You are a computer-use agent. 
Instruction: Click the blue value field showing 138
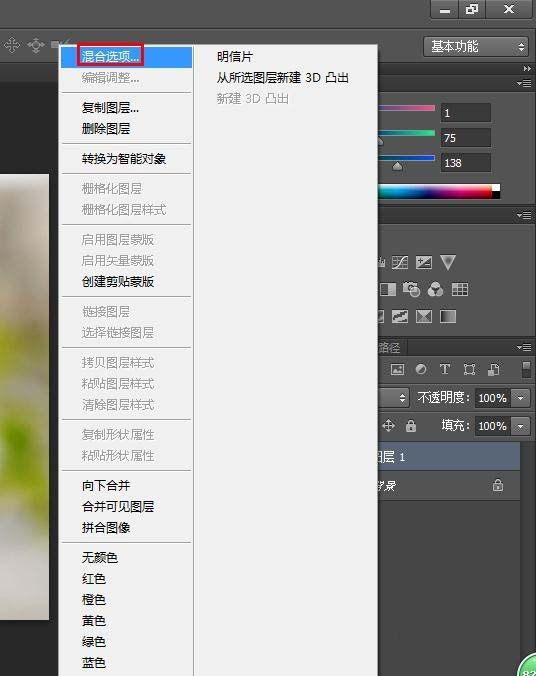pyautogui.click(x=466, y=163)
